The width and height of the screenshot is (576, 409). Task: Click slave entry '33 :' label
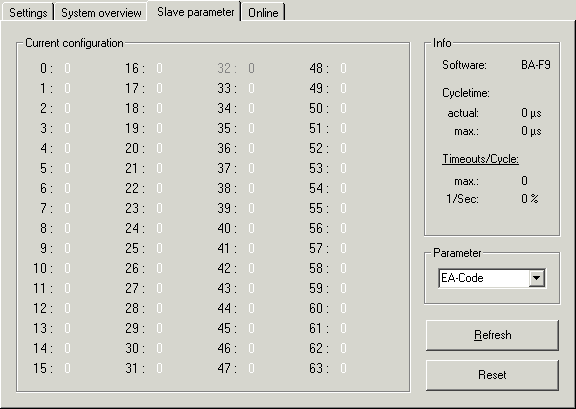[x=227, y=88]
